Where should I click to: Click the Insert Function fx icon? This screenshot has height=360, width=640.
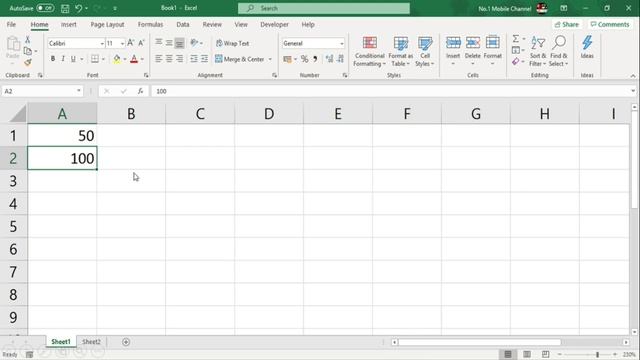[140, 91]
